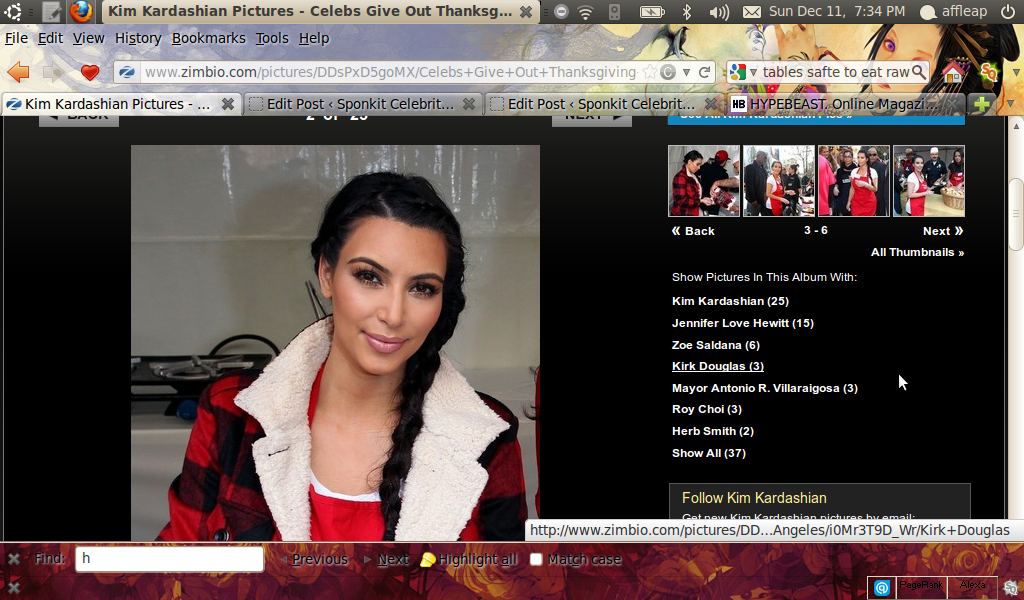Click the grey Forward arrow button

pyautogui.click(x=53, y=72)
